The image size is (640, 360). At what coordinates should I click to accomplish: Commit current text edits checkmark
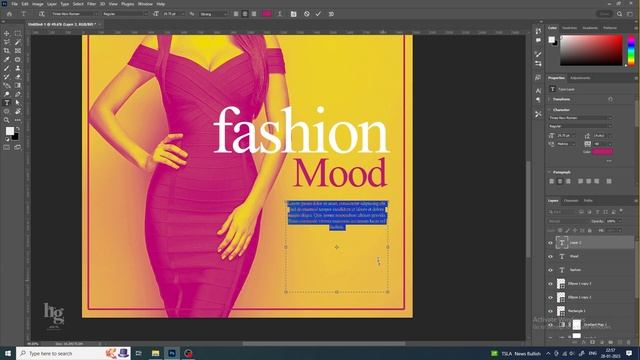(x=318, y=14)
